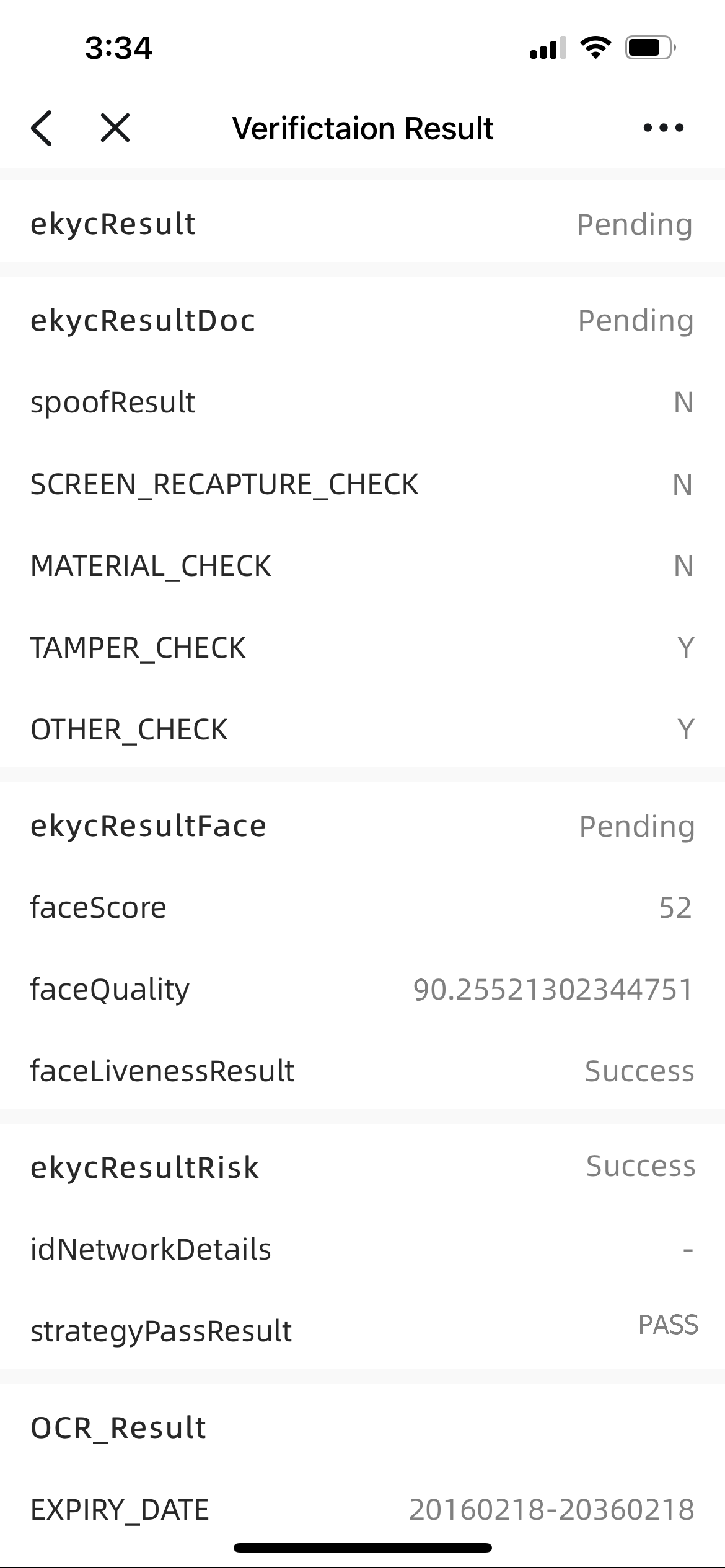Select the faceLivenessResult row
The image size is (725, 1568).
pos(362,1071)
